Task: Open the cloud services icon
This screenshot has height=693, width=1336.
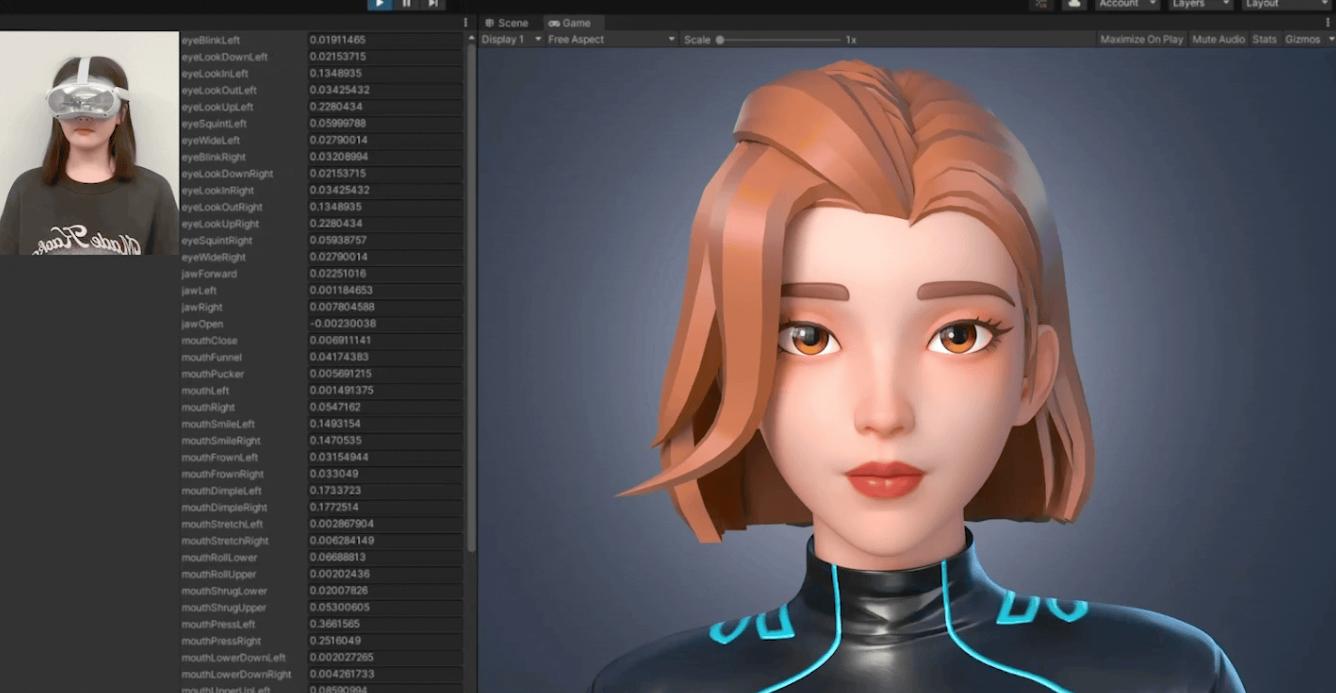Action: 1074,4
